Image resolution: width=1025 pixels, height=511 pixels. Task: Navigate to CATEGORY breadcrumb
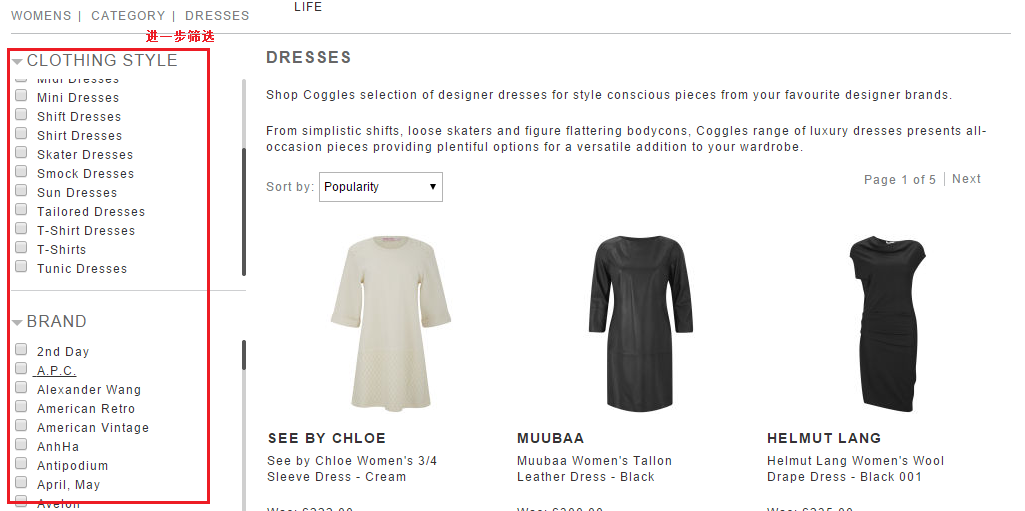[128, 16]
